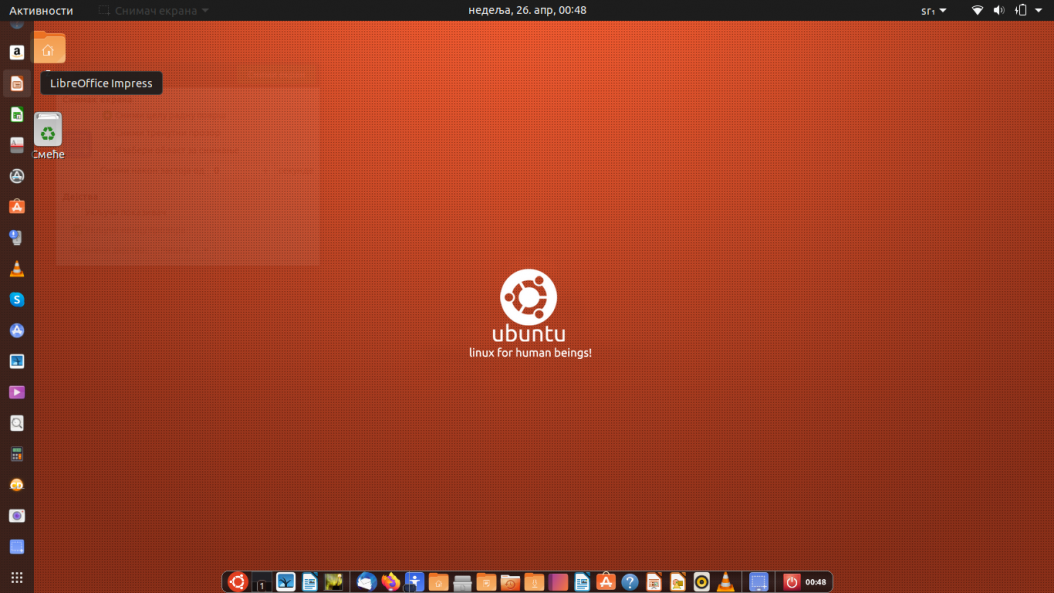Open the purple gradient square in dock

tap(558, 582)
